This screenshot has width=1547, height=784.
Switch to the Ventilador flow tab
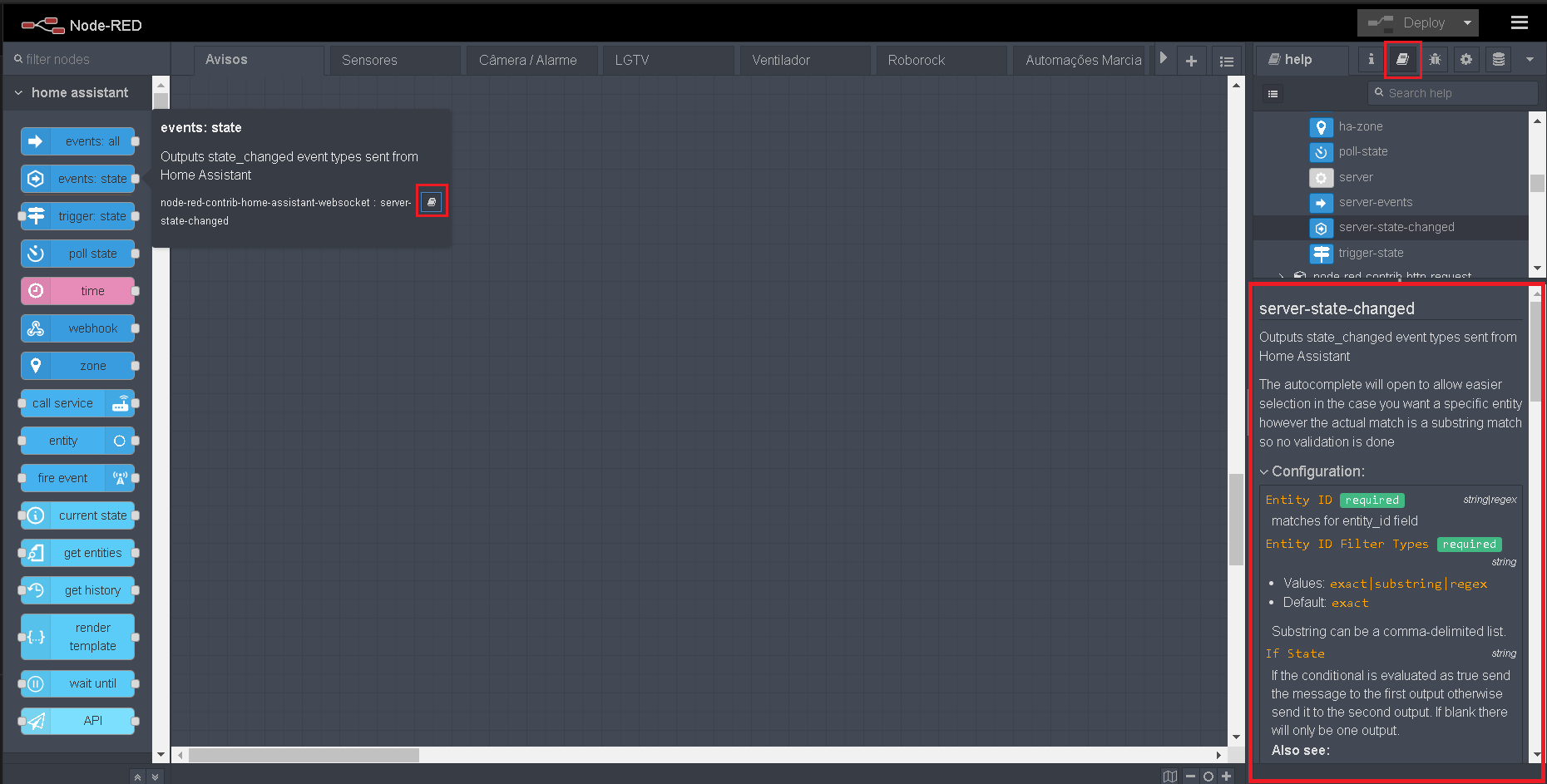coord(805,60)
